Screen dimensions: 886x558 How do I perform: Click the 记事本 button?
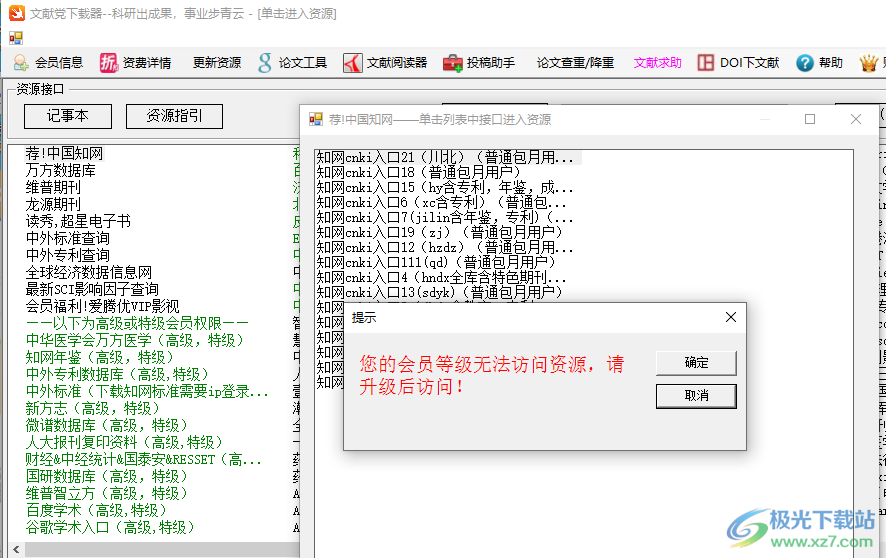coord(68,116)
